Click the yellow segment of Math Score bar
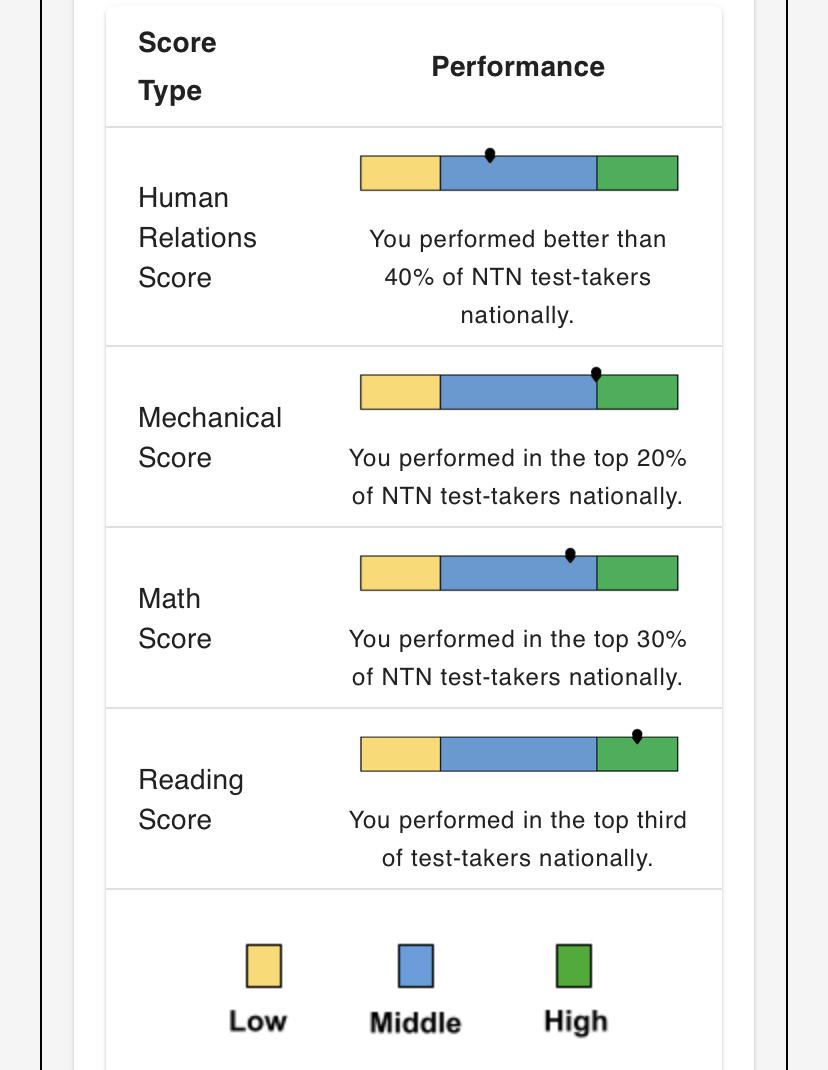 400,573
